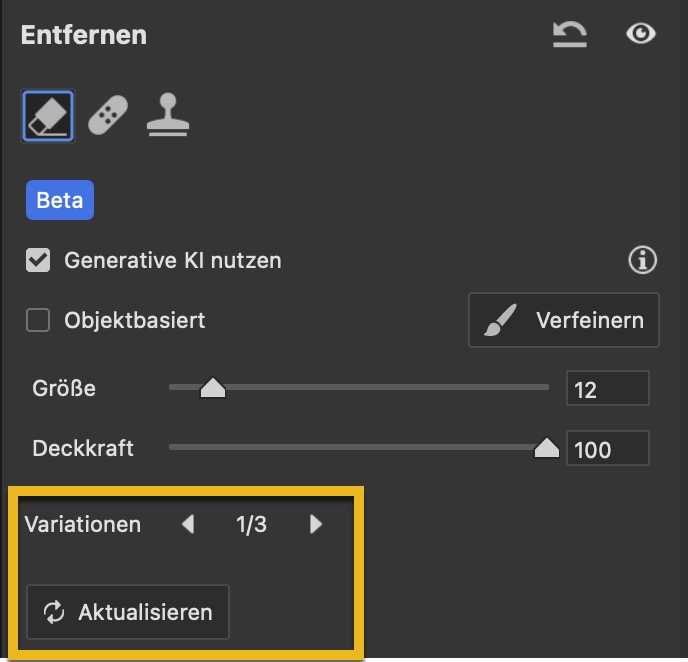Click the 1/3 variation counter
Screen dimensions: 688x662
coord(251,524)
